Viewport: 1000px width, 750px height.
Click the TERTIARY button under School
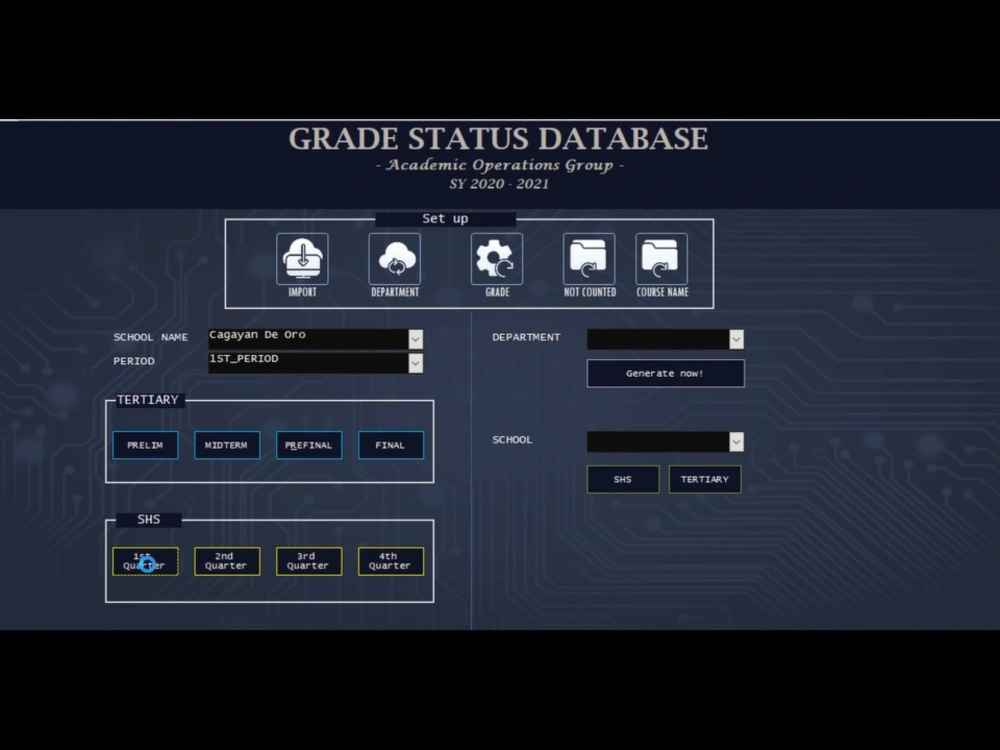(705, 479)
